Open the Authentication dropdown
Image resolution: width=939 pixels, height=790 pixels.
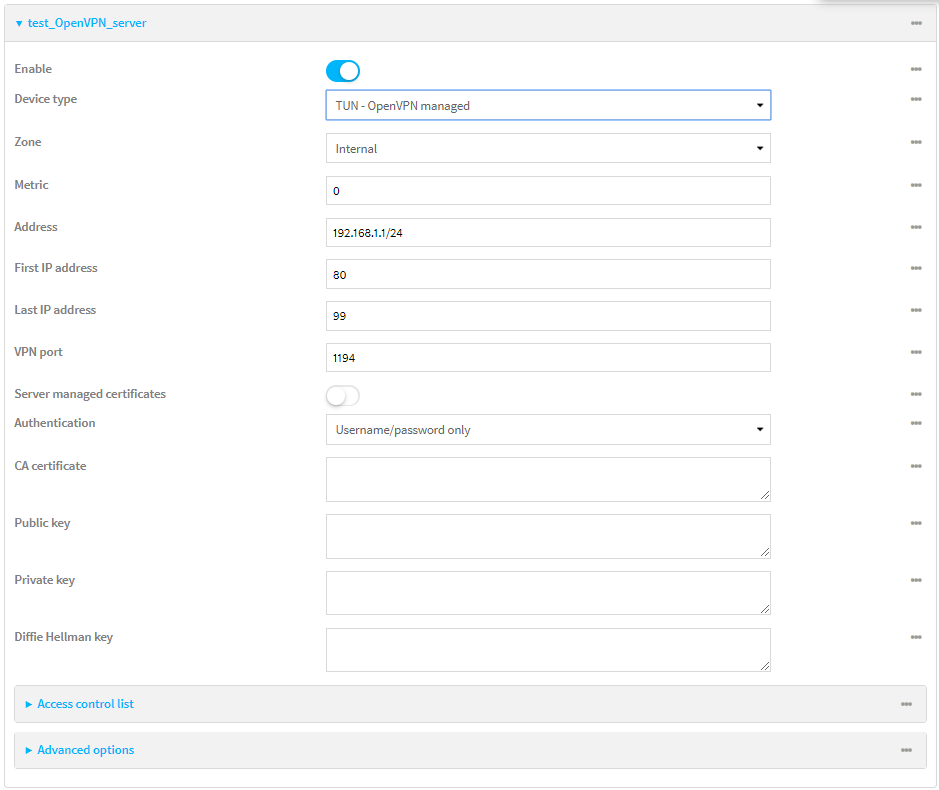click(547, 430)
